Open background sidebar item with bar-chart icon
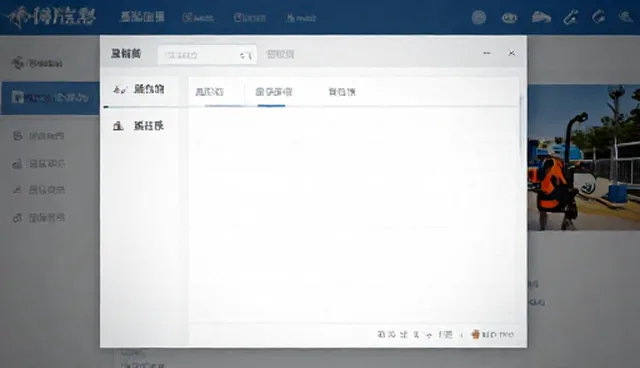The width and height of the screenshot is (640, 368). [39, 164]
